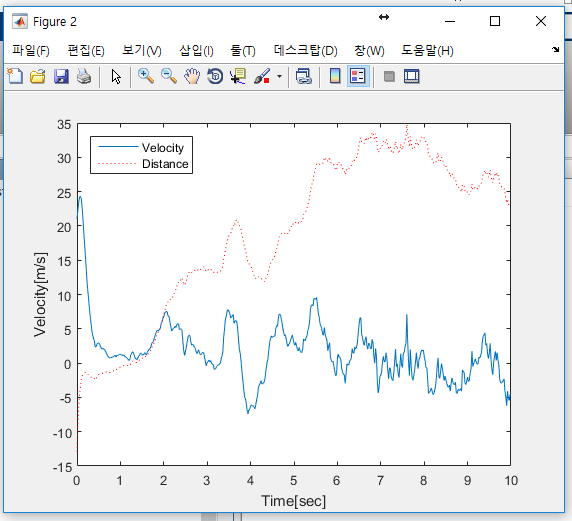
Task: Open the 데스크탑(D) menu
Action: (305, 50)
